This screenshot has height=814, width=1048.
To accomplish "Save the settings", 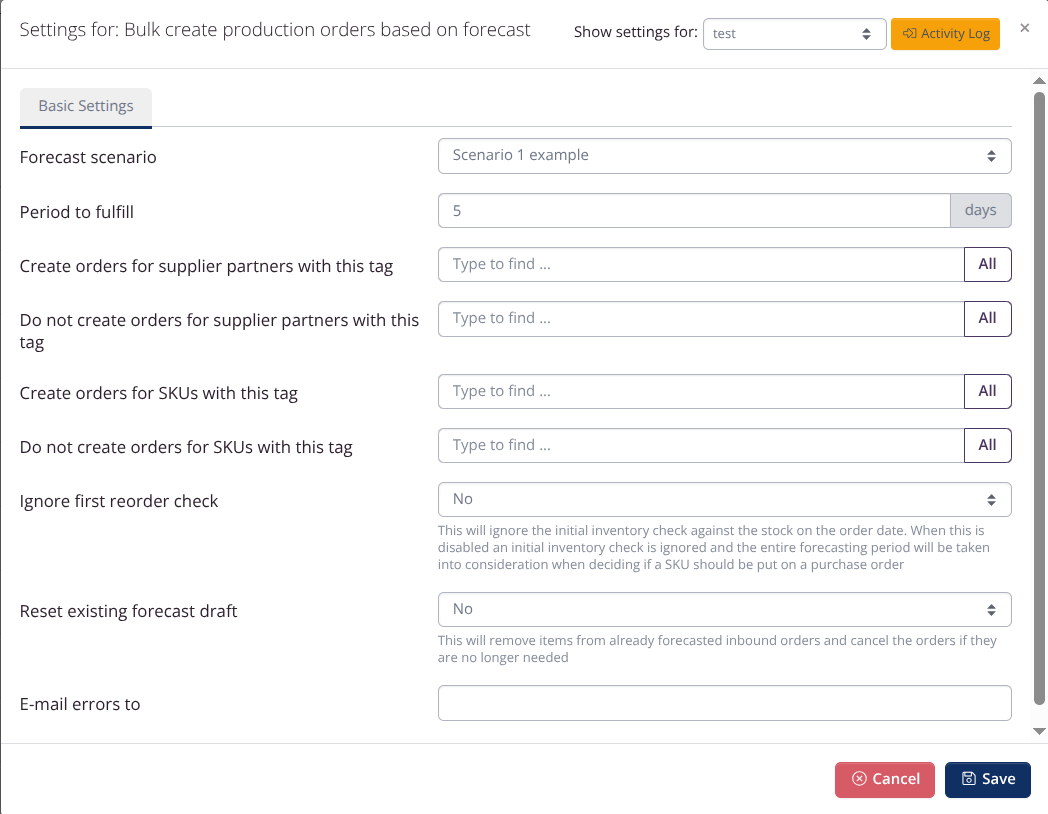I will point(987,780).
